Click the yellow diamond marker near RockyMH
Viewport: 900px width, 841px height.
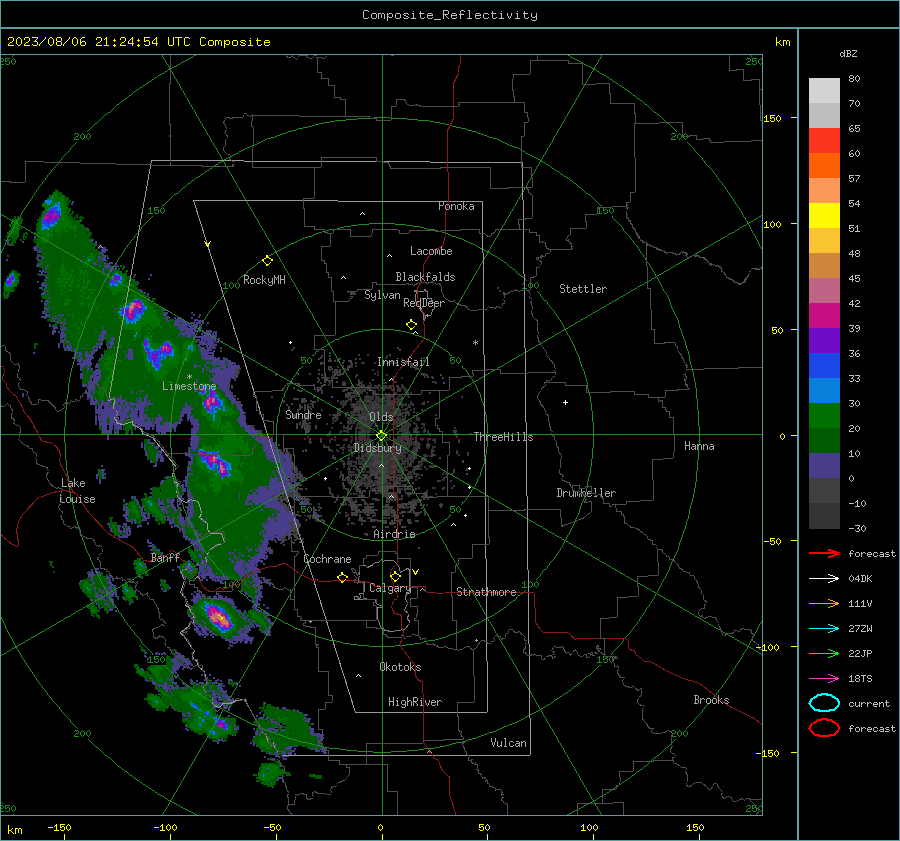click(267, 261)
